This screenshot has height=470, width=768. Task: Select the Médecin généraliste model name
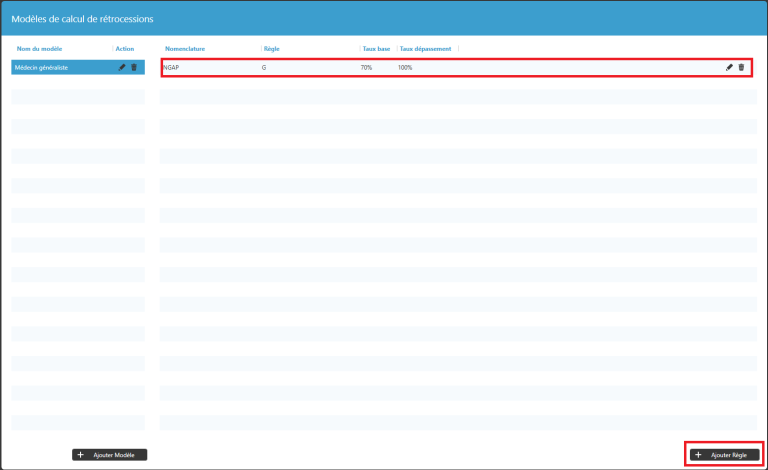[41, 67]
